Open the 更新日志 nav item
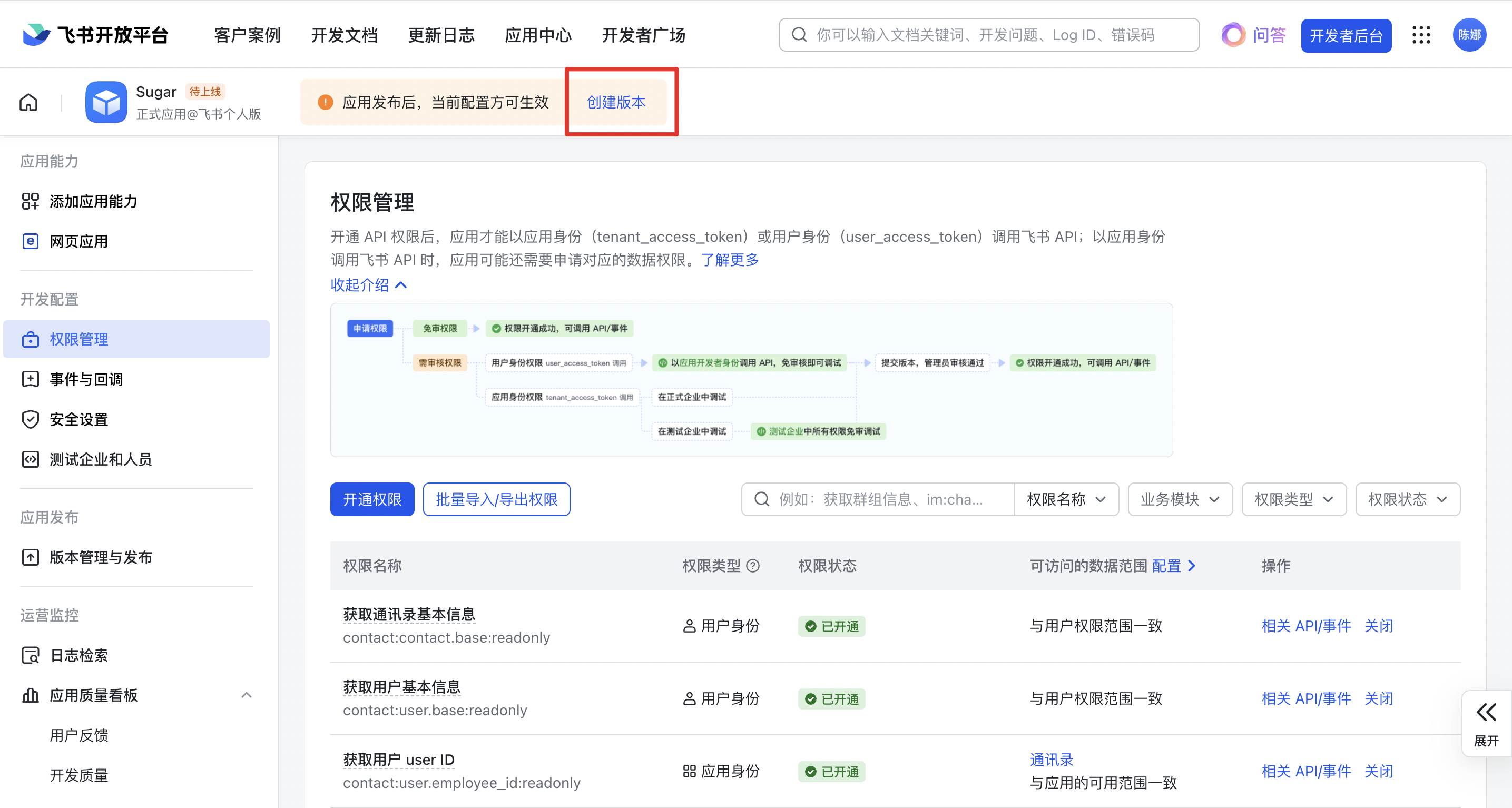The width and height of the screenshot is (1512, 808). (x=441, y=35)
